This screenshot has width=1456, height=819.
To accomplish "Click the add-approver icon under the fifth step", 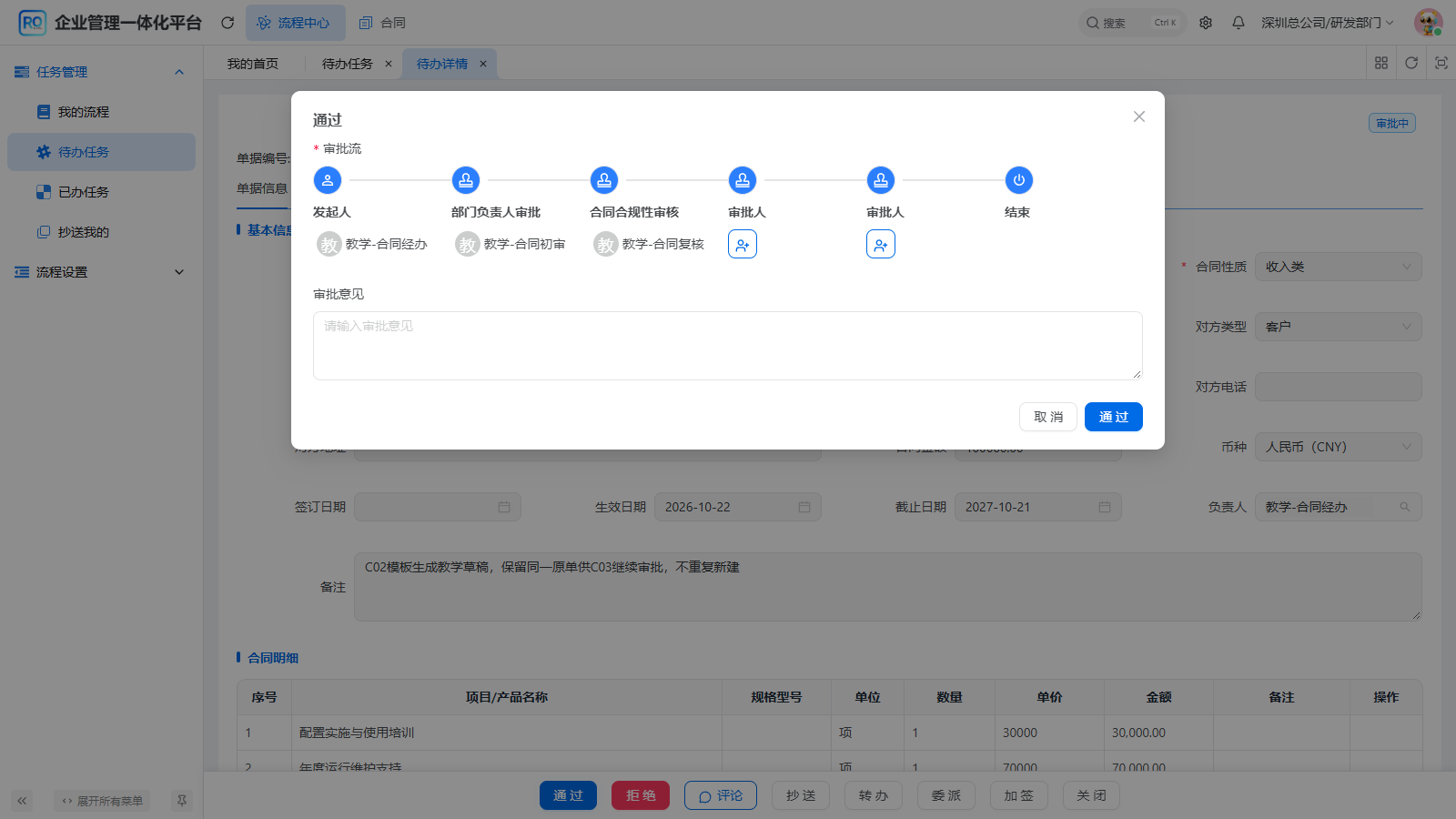I will click(x=881, y=244).
